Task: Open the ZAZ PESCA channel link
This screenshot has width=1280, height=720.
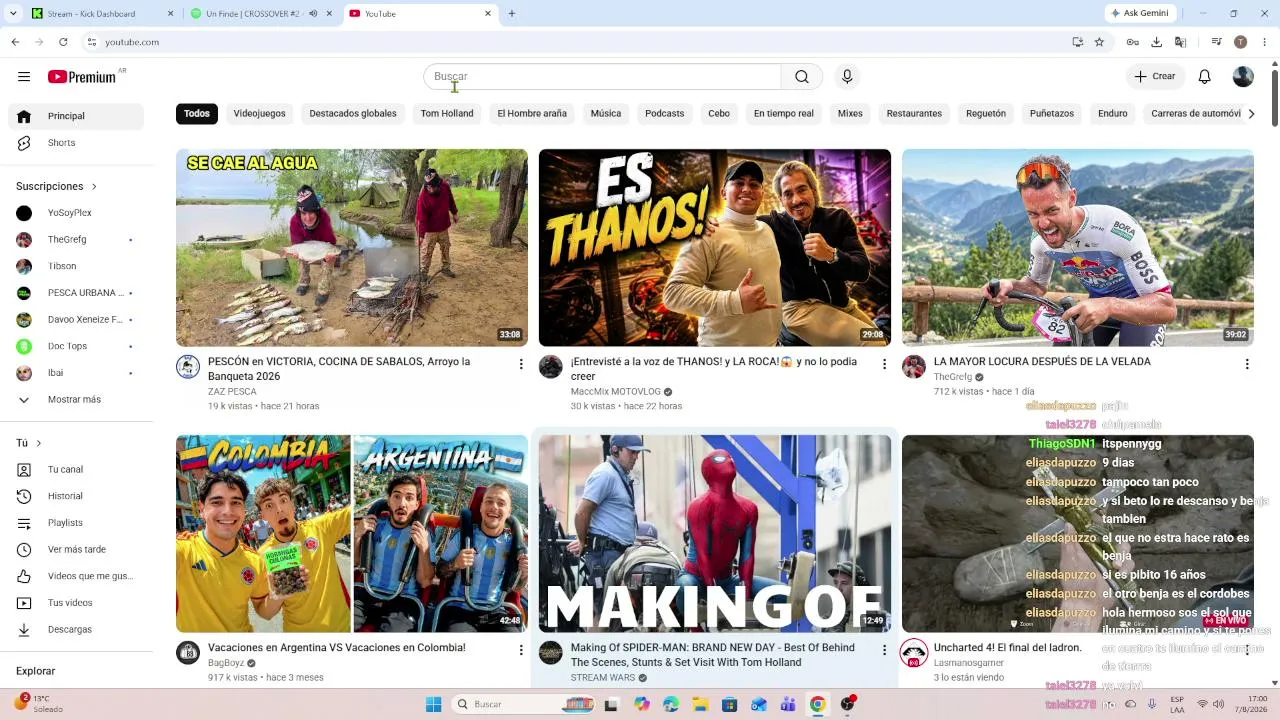Action: [x=232, y=392]
